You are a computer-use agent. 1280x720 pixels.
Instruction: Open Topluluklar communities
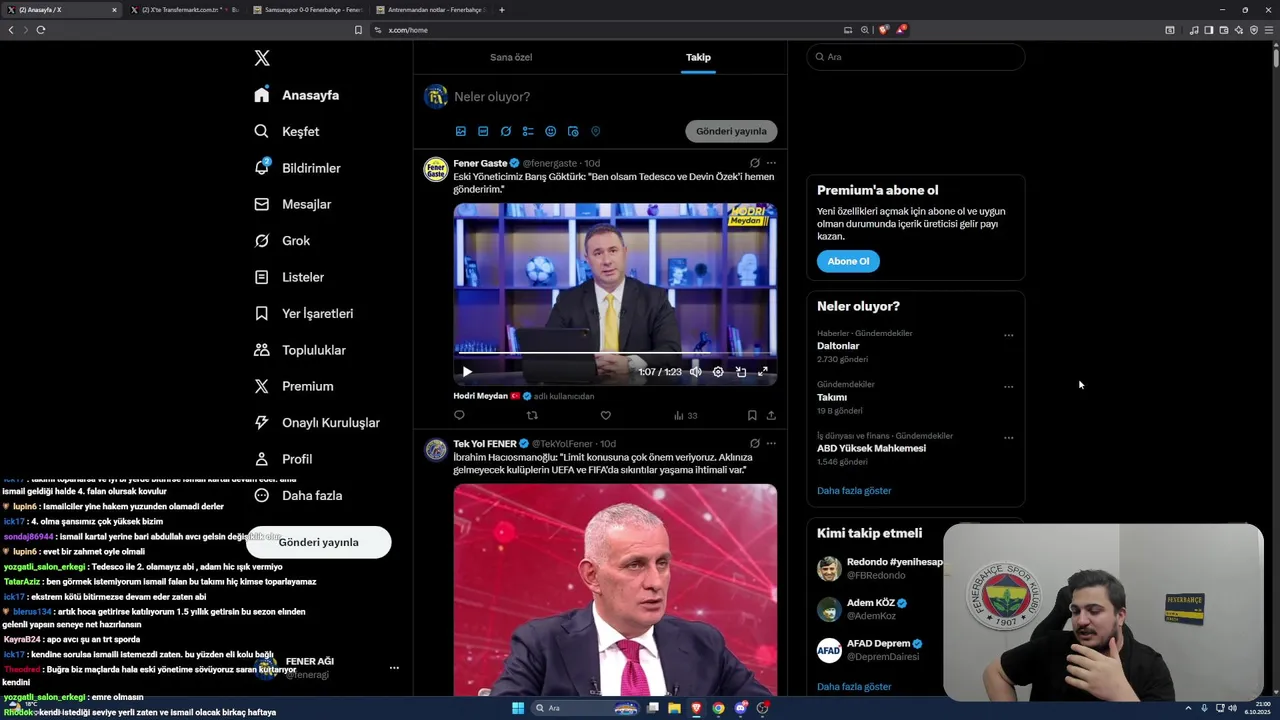pyautogui.click(x=300, y=350)
